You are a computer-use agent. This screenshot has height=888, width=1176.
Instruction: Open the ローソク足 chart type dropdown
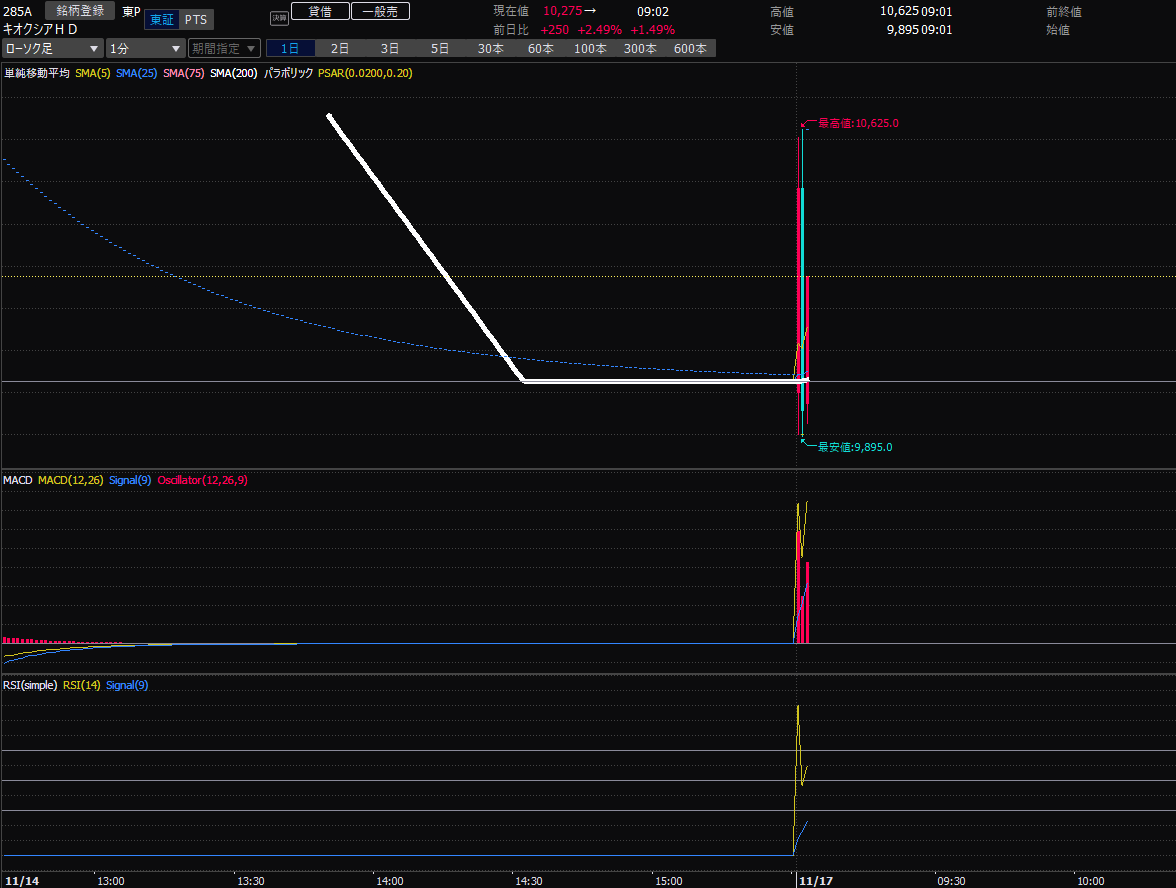coord(52,48)
